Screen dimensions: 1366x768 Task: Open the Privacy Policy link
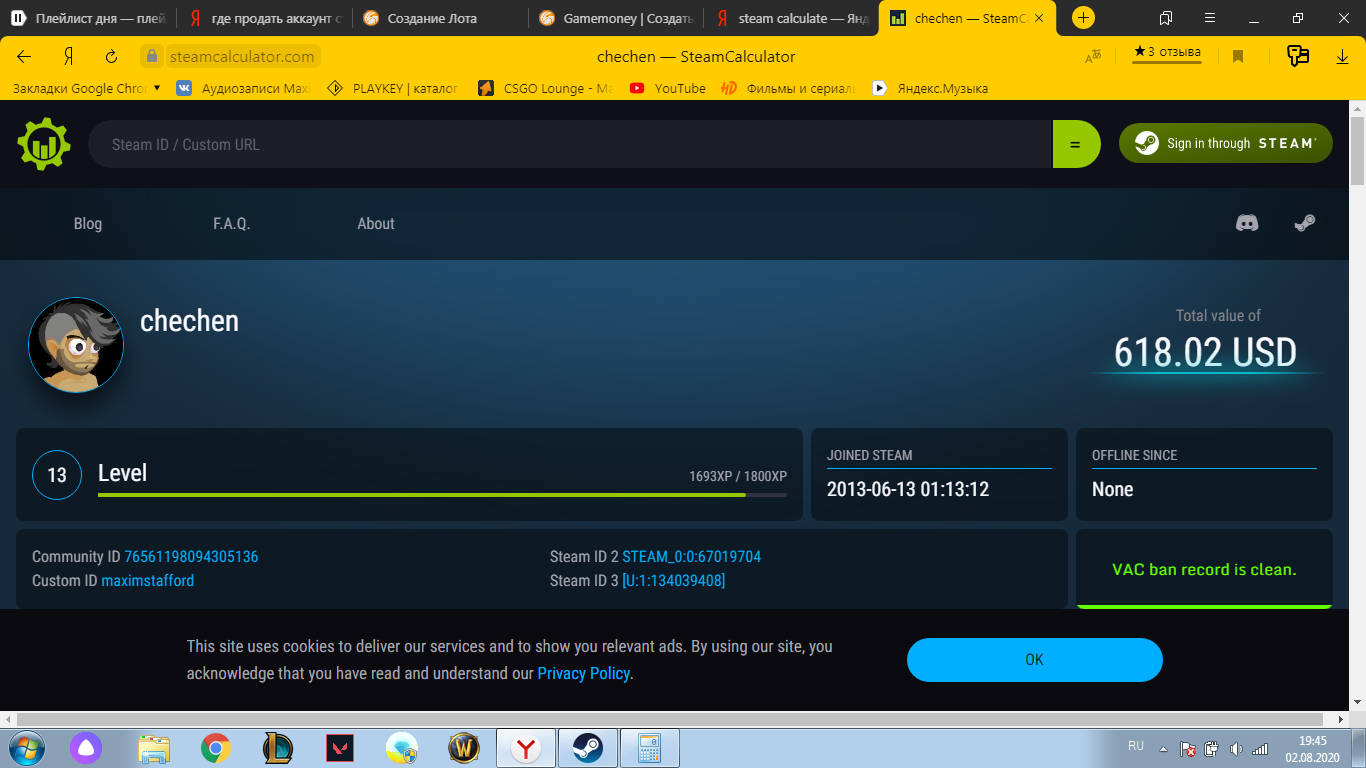click(584, 673)
